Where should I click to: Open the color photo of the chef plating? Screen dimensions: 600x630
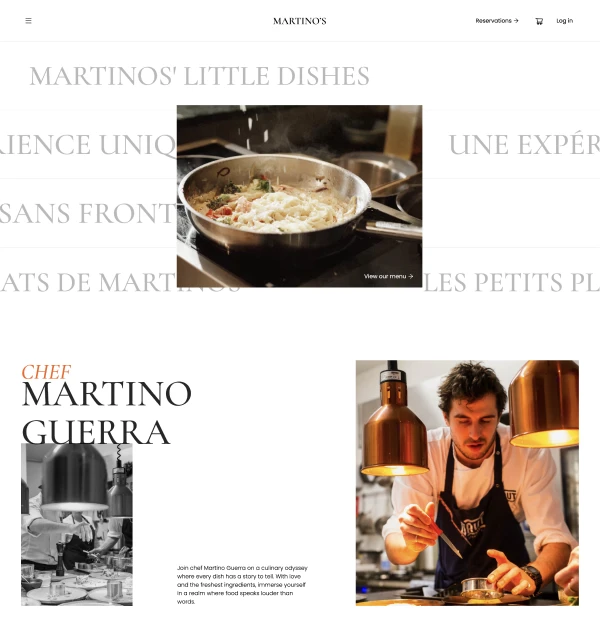(467, 483)
